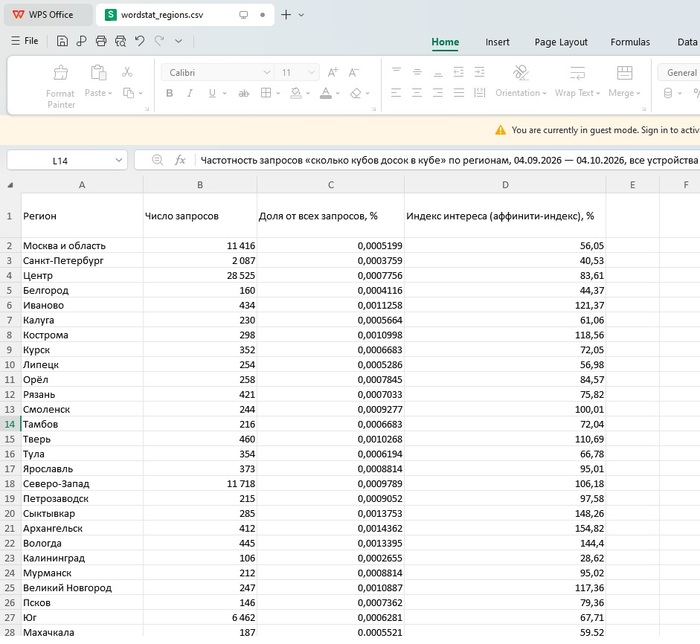Click the Cut scissors icon
700x644 pixels.
127,72
